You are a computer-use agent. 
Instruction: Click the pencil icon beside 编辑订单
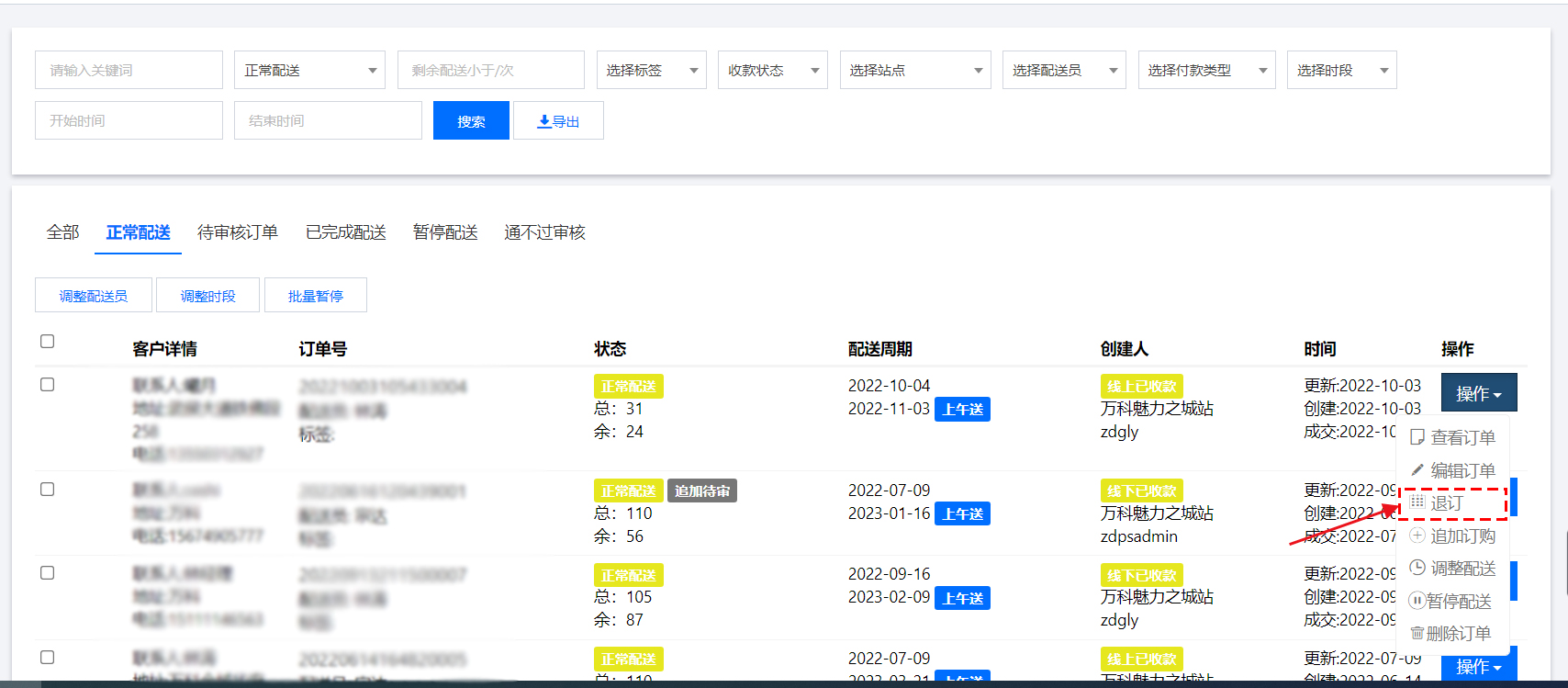[1417, 470]
